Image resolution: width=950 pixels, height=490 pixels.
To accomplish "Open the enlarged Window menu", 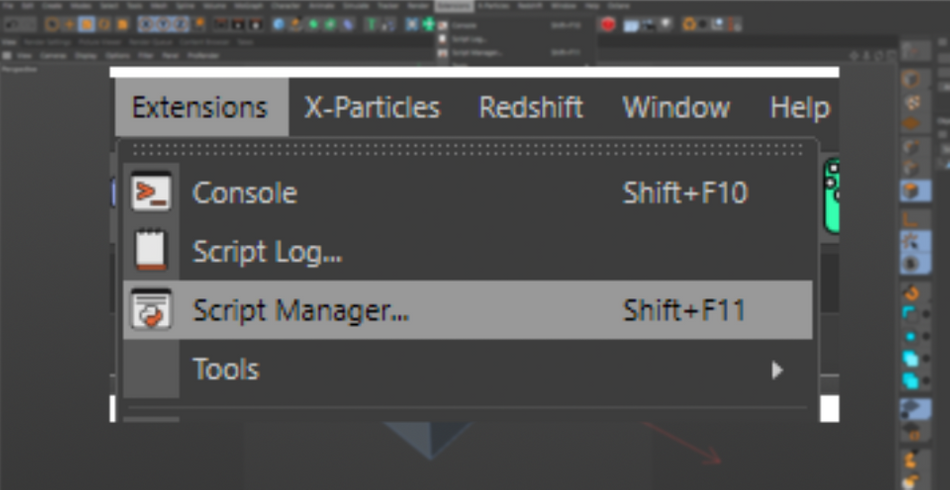I will (676, 107).
